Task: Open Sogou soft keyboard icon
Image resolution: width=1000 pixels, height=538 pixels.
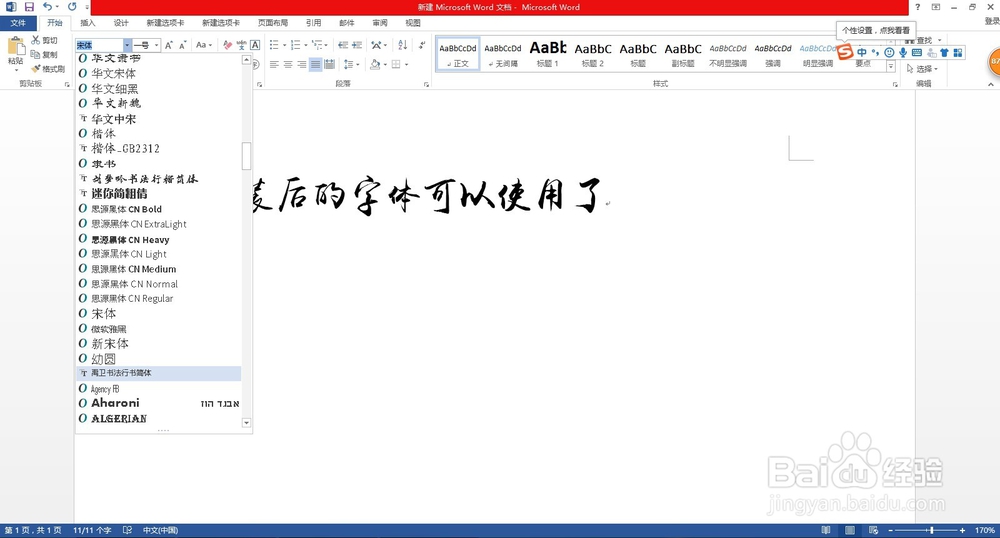Action: coord(917,52)
